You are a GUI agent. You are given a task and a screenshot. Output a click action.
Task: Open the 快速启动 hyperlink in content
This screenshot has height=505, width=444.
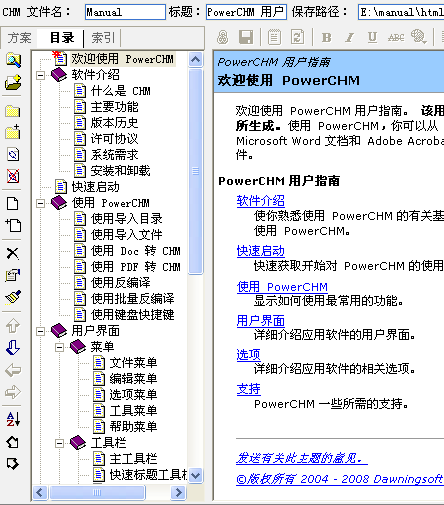click(261, 251)
